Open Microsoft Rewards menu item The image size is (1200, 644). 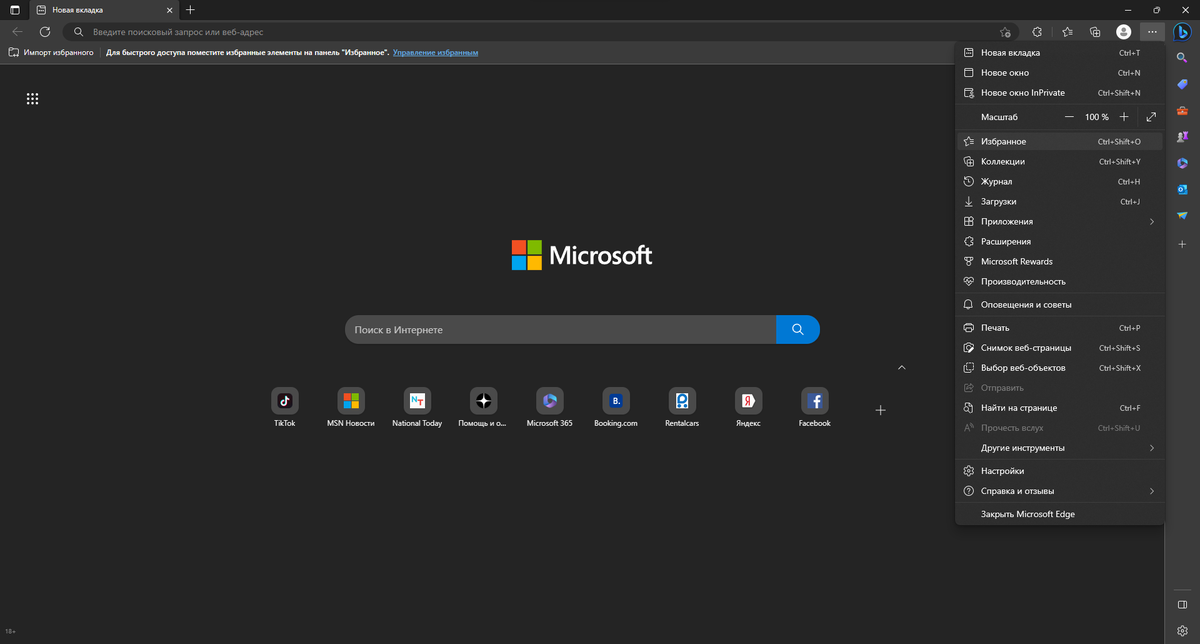pos(1060,262)
